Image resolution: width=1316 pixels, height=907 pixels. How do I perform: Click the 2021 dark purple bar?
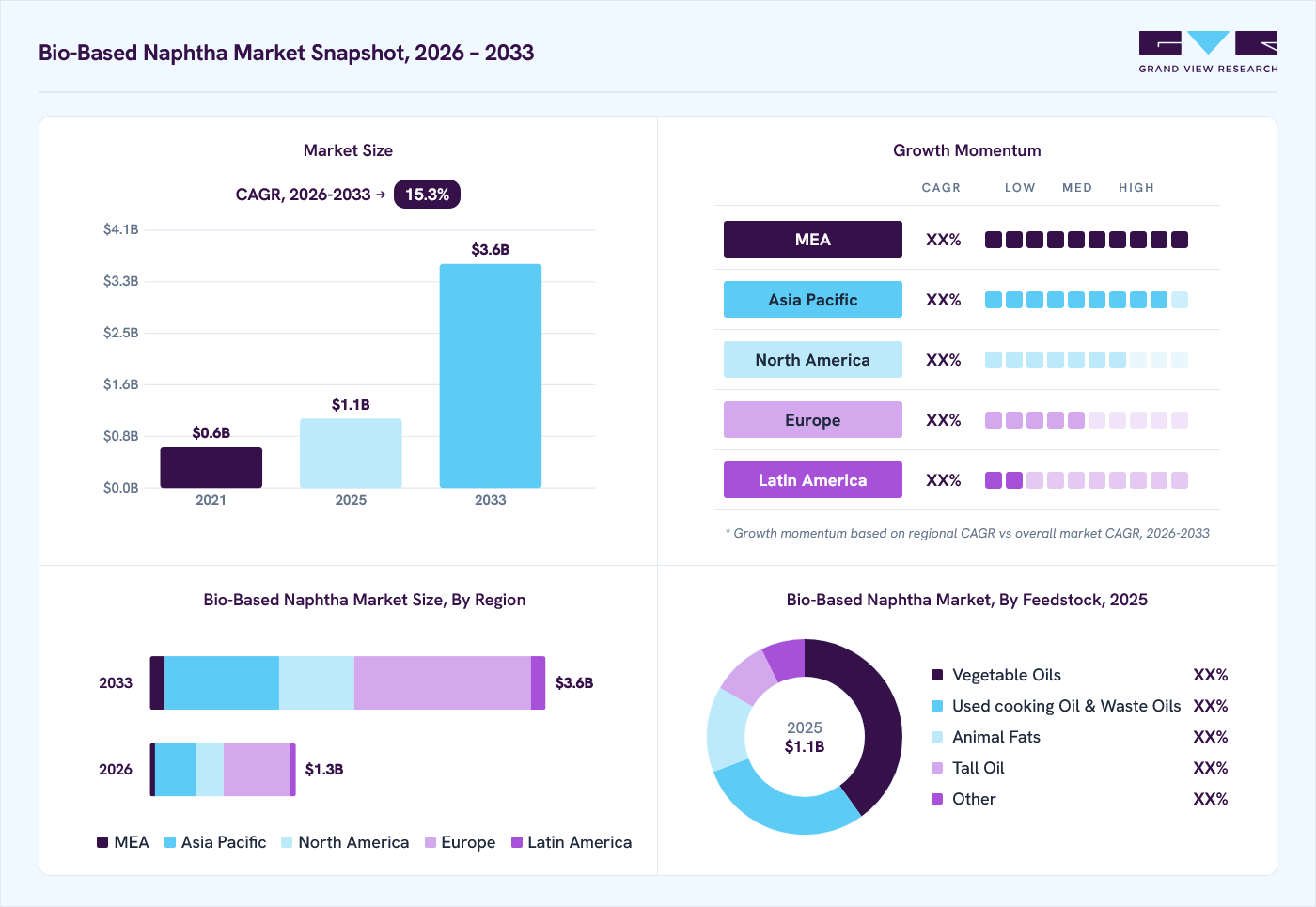click(x=211, y=468)
